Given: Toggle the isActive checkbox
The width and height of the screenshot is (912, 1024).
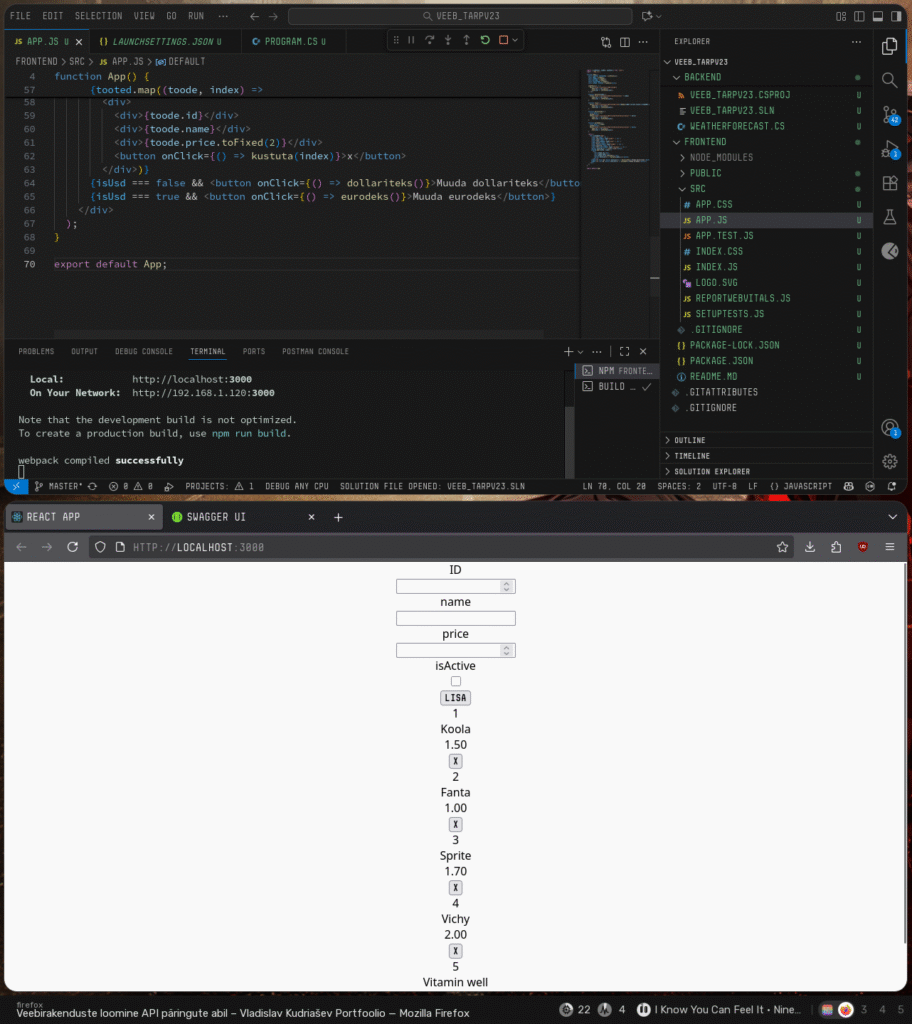Looking at the screenshot, I should click(456, 681).
